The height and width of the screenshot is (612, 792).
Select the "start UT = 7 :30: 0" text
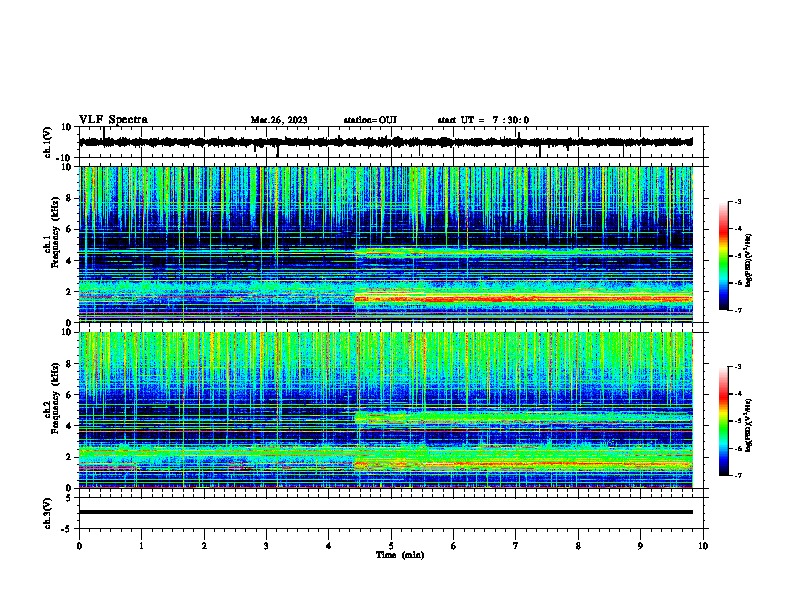483,120
